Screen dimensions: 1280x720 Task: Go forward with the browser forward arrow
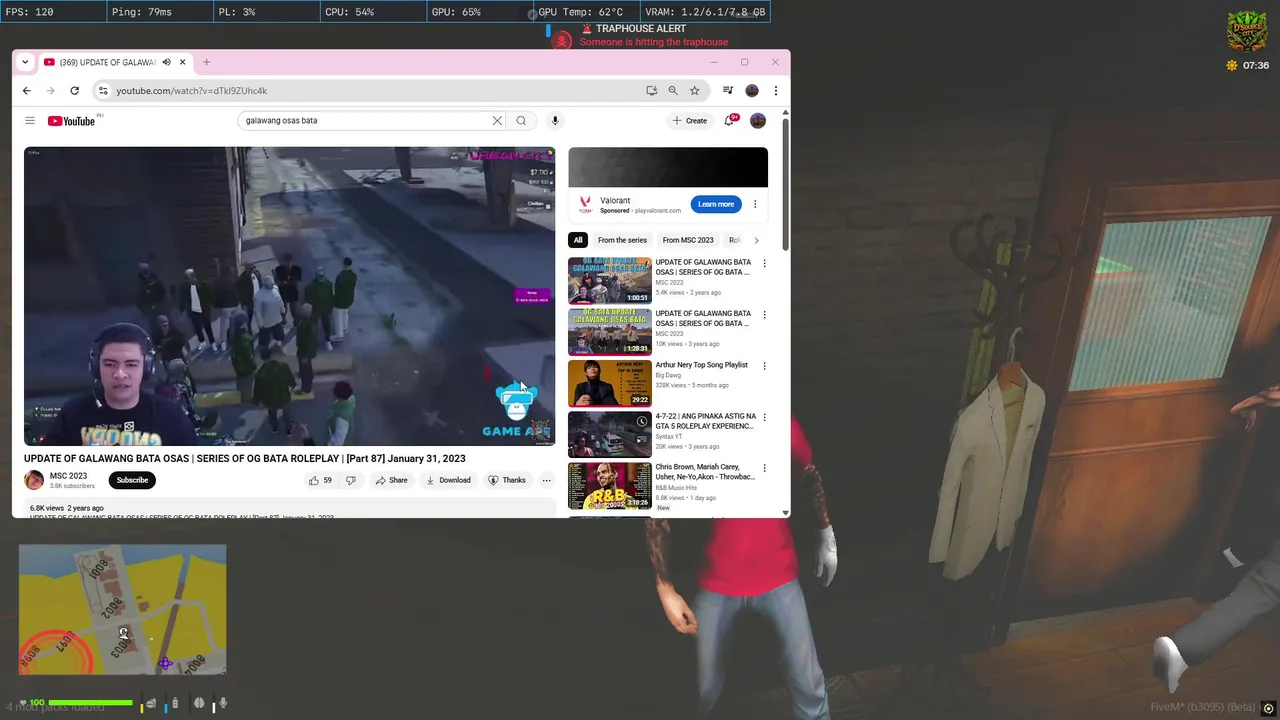pos(50,90)
